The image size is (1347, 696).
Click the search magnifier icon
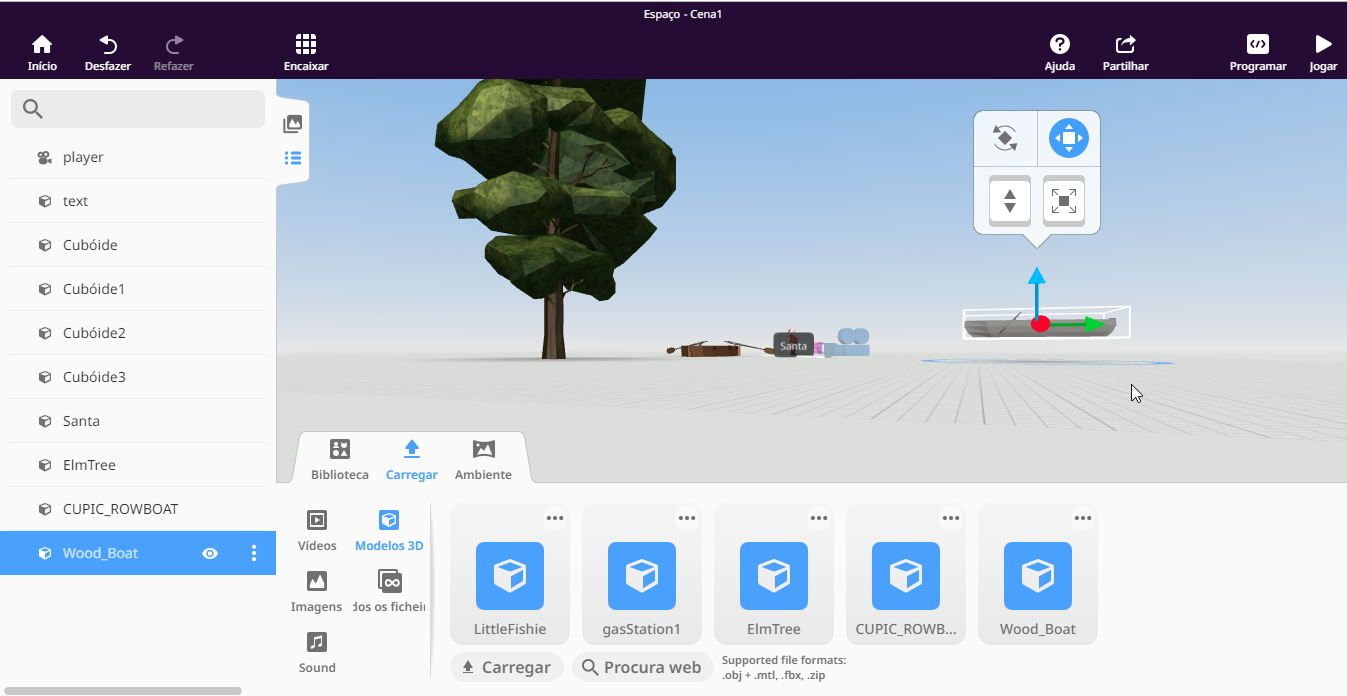[33, 109]
